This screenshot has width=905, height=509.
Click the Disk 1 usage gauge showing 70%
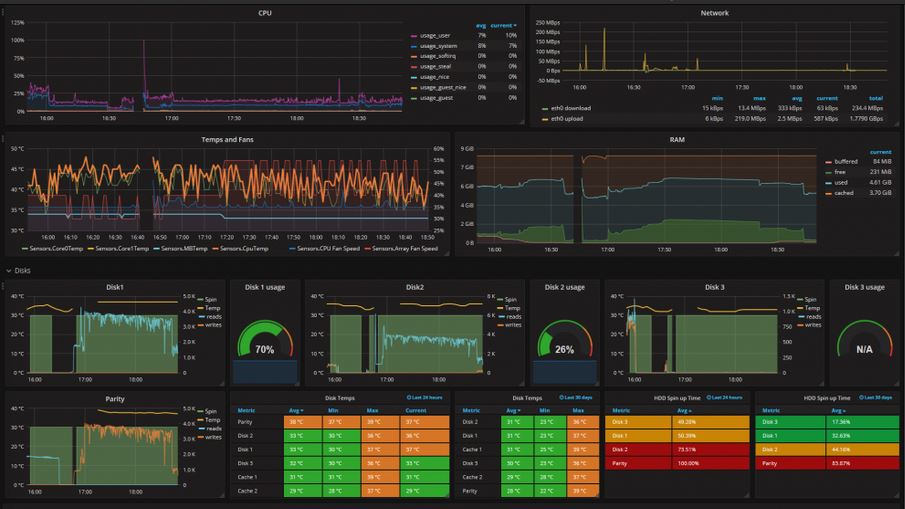click(x=264, y=342)
